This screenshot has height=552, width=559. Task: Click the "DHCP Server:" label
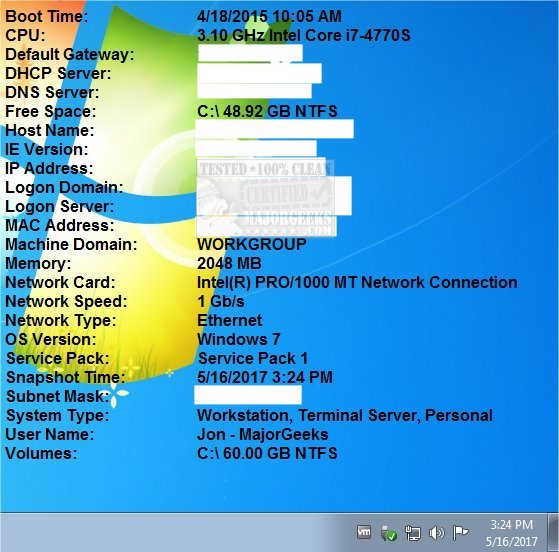(x=58, y=73)
